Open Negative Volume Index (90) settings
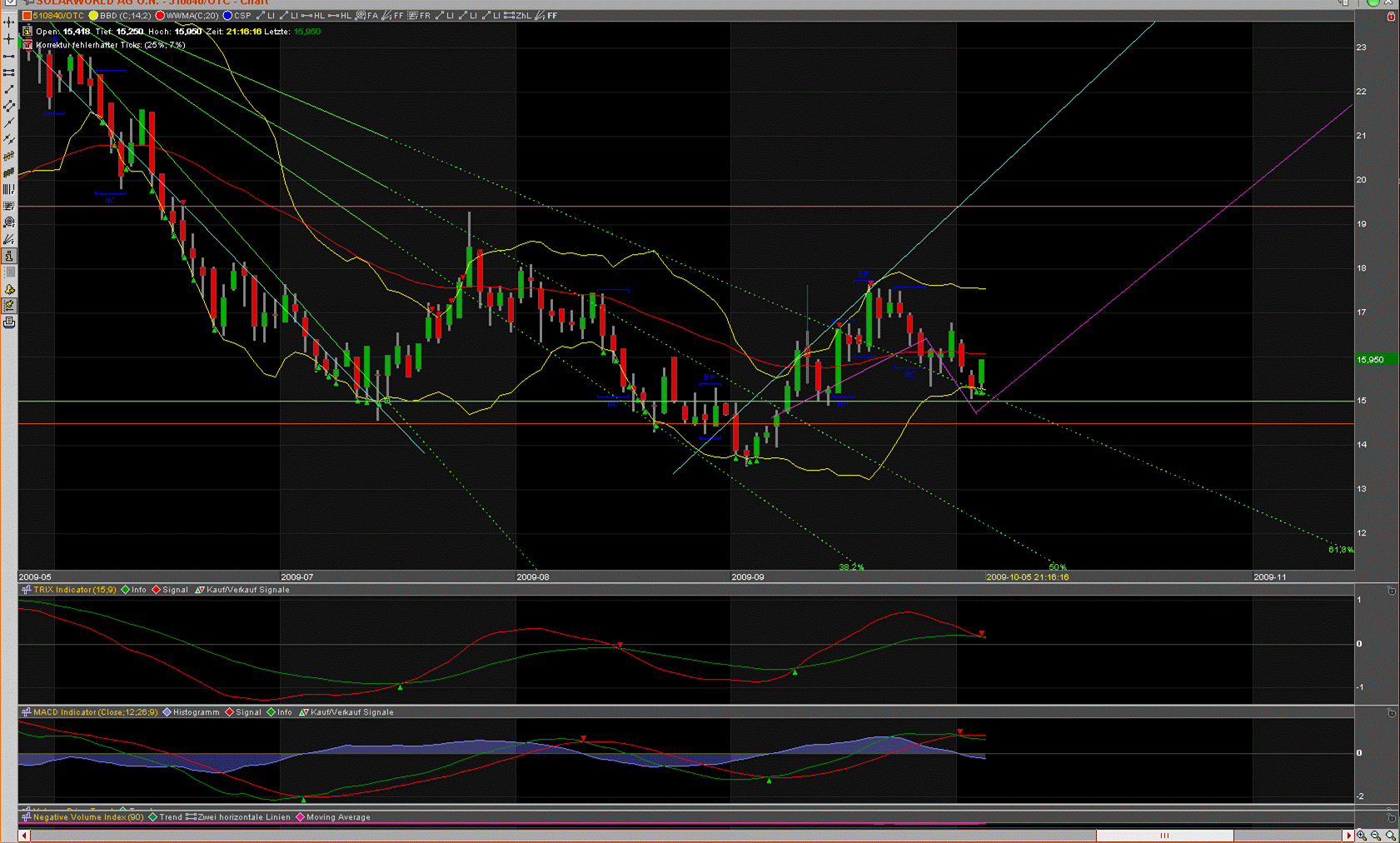The image size is (1400, 843). (x=88, y=817)
